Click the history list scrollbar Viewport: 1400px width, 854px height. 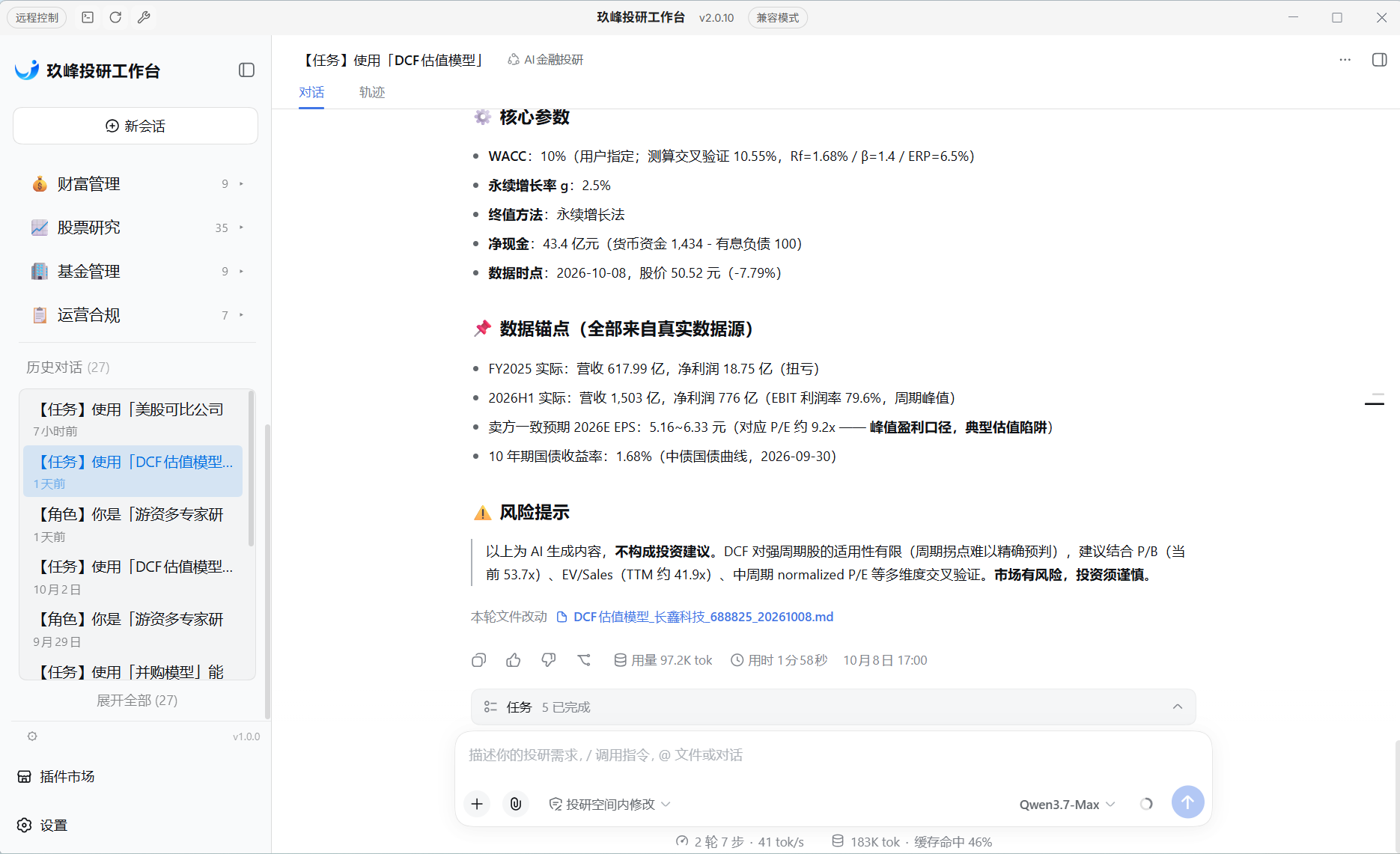[x=252, y=469]
